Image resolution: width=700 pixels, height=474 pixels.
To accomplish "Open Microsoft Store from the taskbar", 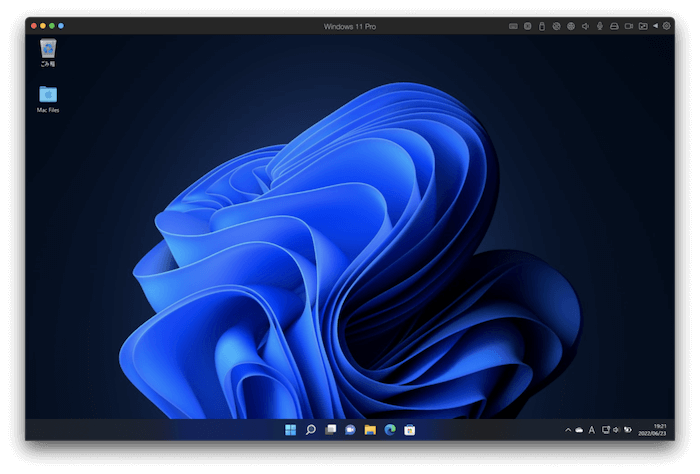I will pyautogui.click(x=409, y=430).
